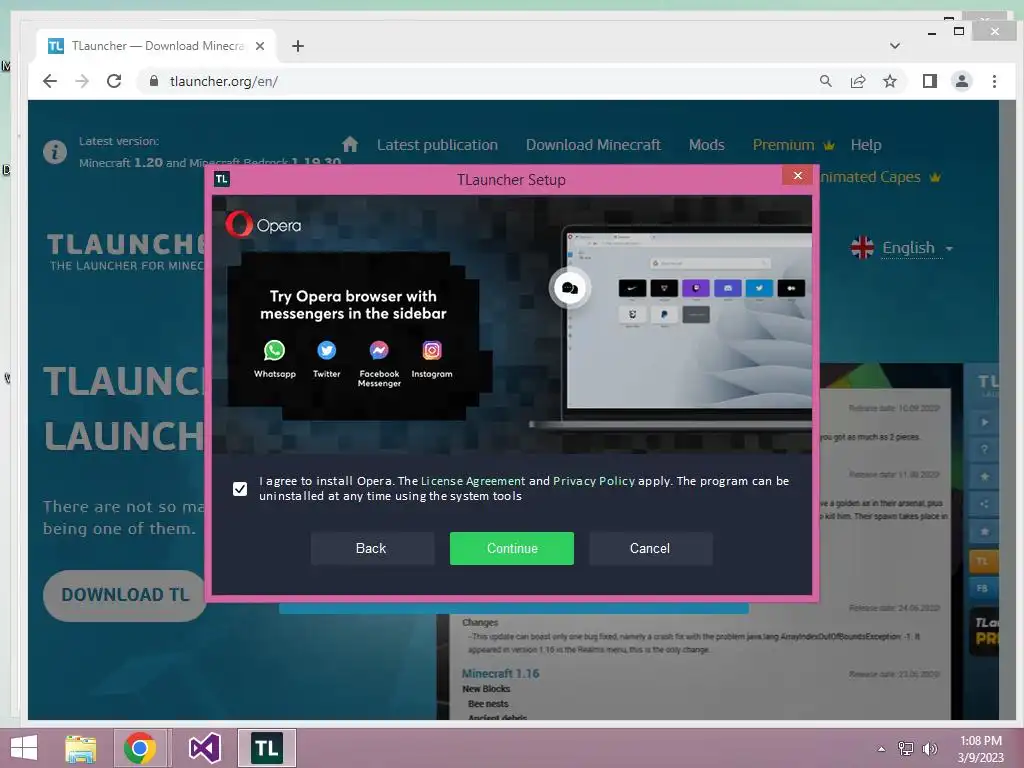Open the License Agreement link
This screenshot has height=768, width=1024.
[473, 481]
